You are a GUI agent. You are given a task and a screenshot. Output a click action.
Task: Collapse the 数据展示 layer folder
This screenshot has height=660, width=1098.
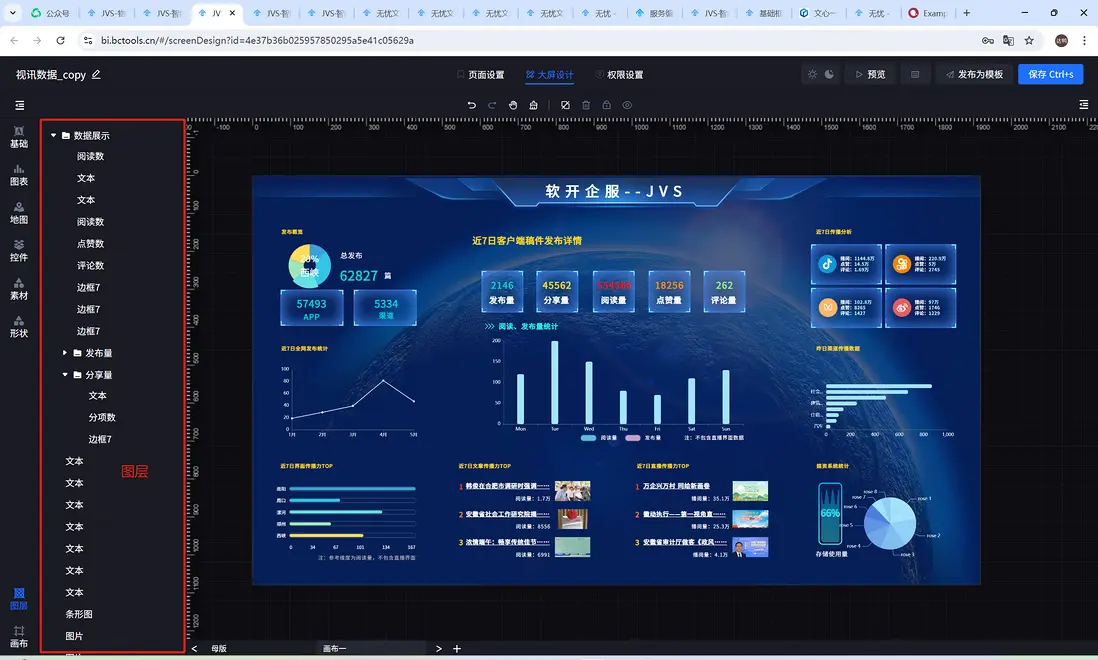tap(53, 135)
